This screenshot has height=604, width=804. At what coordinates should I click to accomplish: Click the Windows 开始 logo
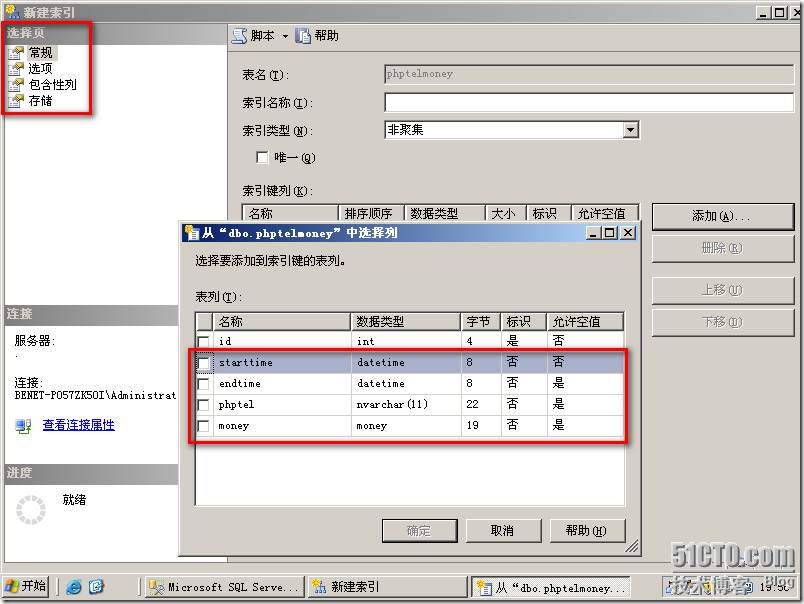(12, 586)
